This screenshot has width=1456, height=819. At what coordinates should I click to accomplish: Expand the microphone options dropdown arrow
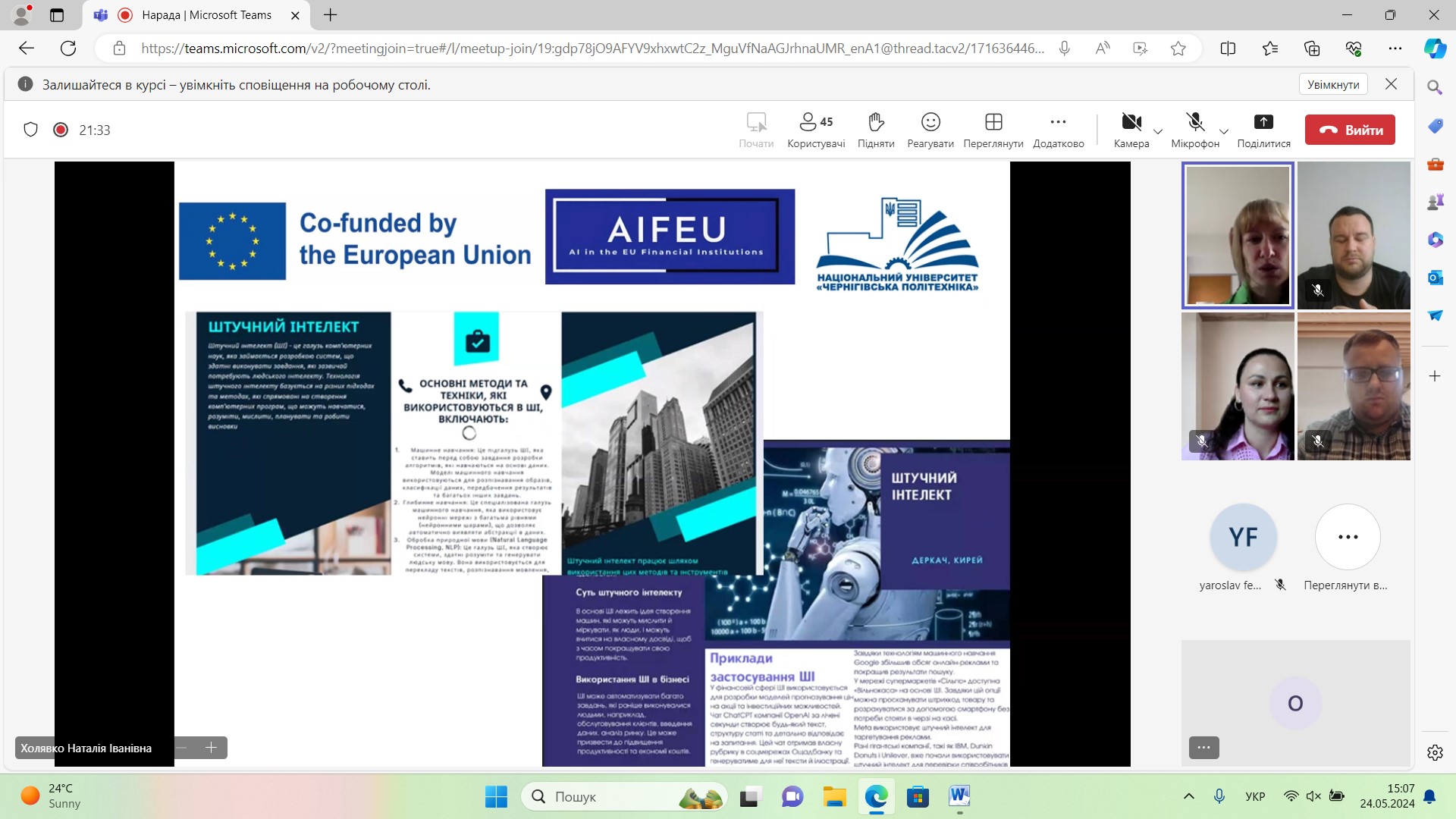pyautogui.click(x=1223, y=132)
